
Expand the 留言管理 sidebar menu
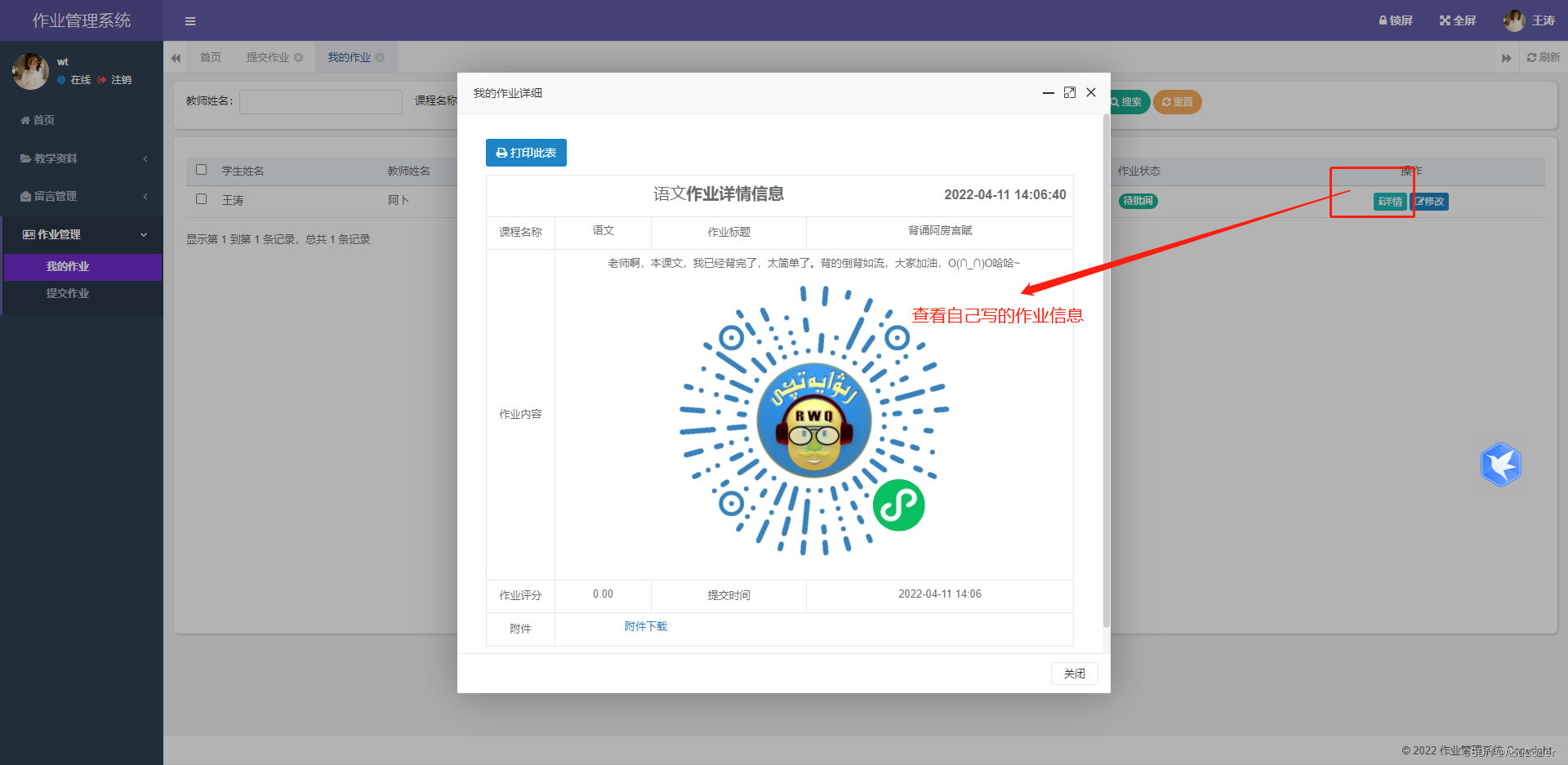pos(82,196)
